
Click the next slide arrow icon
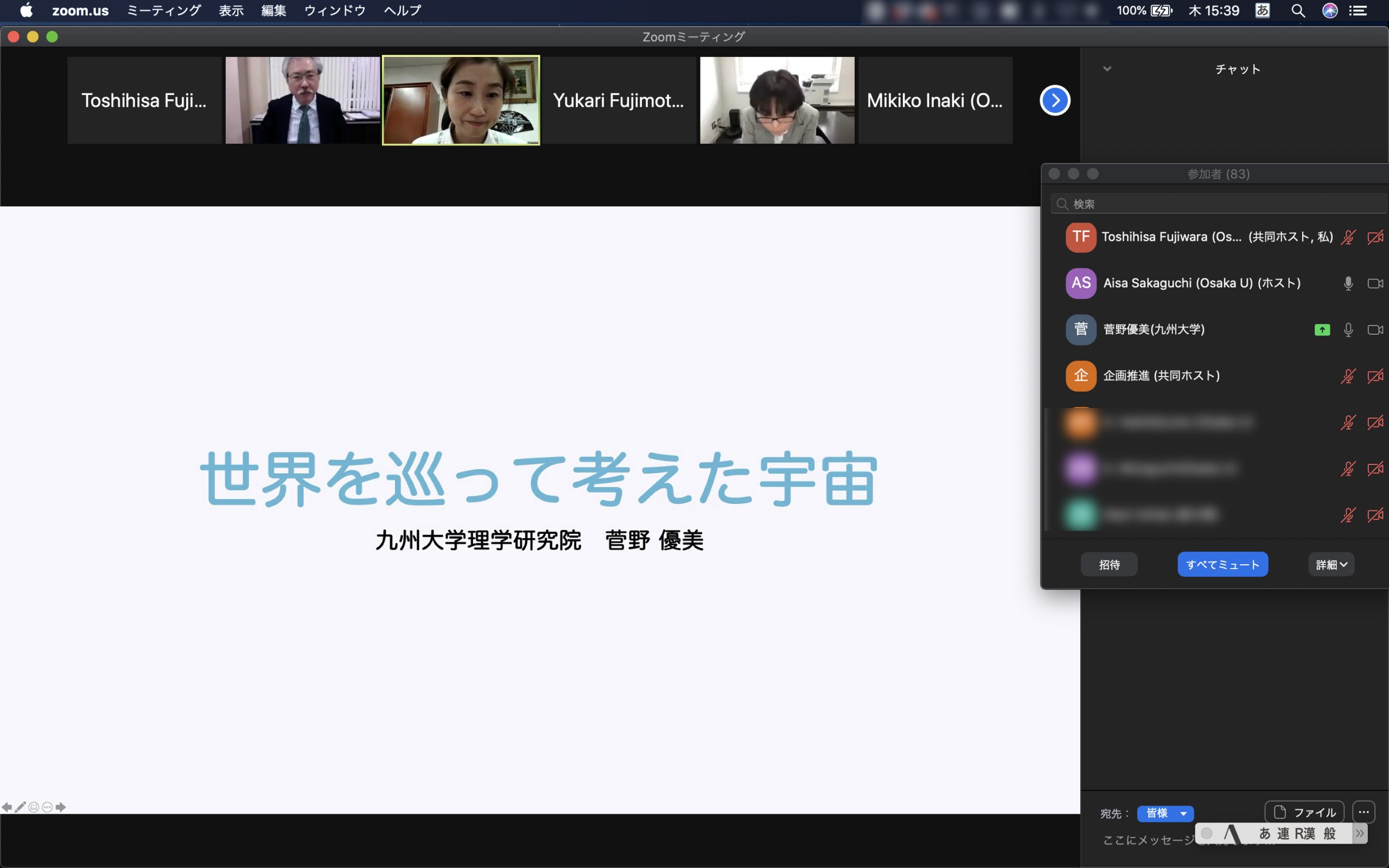click(x=61, y=807)
